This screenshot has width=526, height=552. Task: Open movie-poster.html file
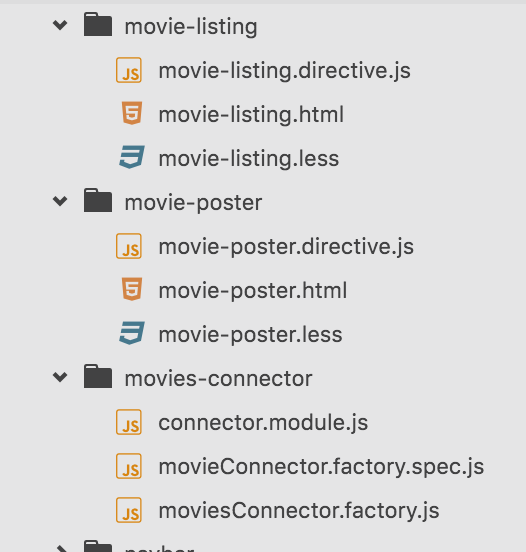point(253,291)
